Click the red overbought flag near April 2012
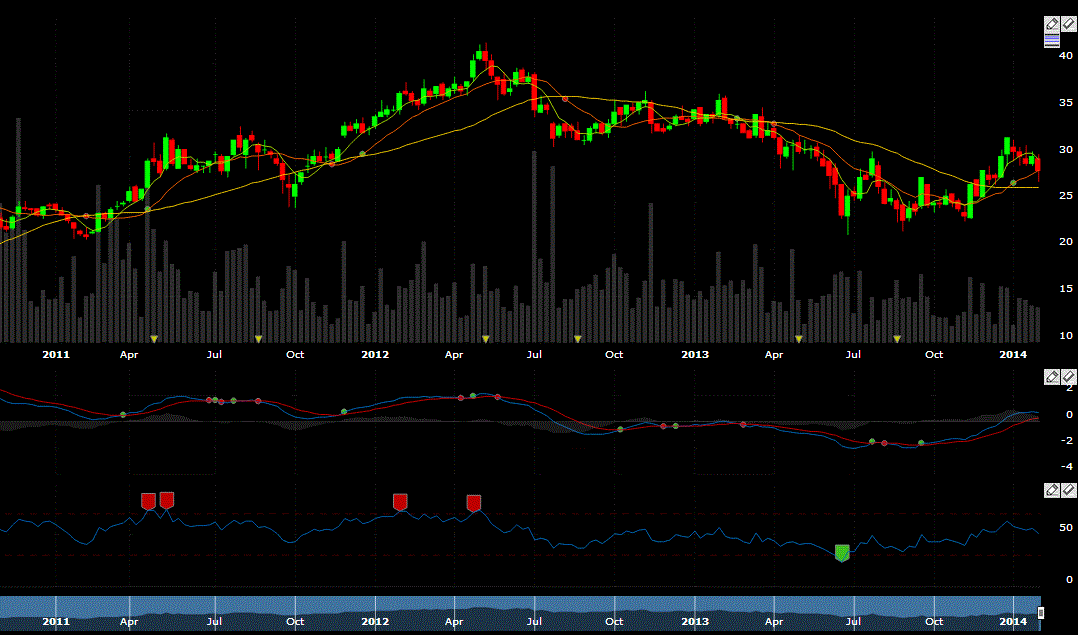 474,504
